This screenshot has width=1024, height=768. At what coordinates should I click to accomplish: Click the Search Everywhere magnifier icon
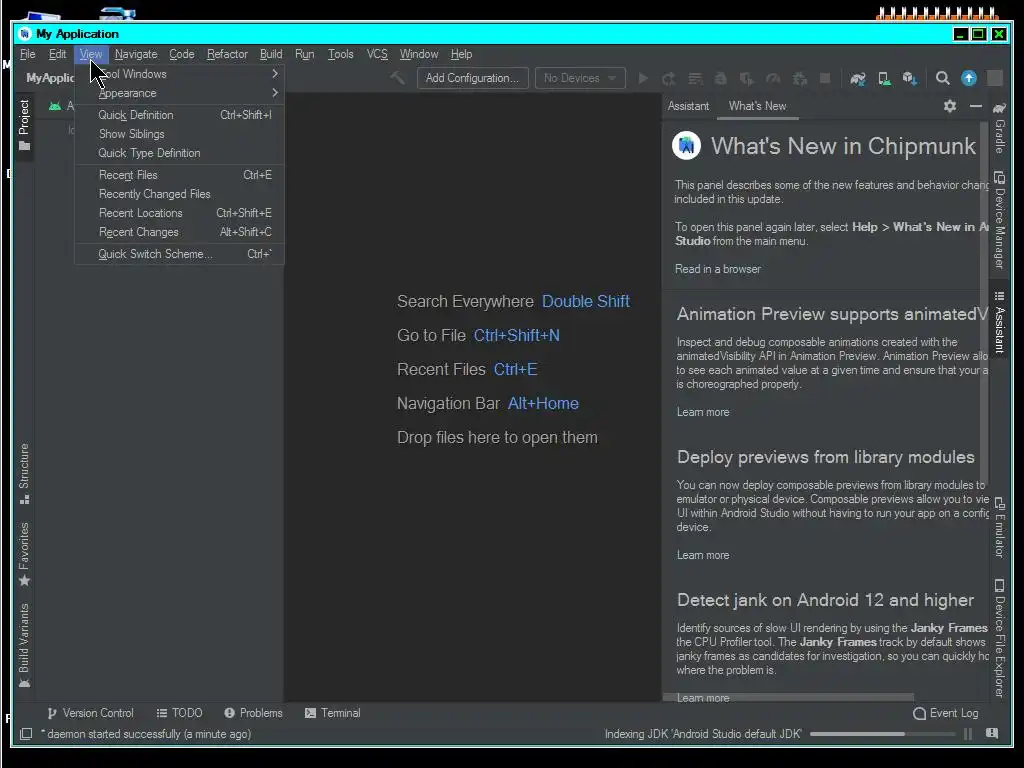point(942,78)
